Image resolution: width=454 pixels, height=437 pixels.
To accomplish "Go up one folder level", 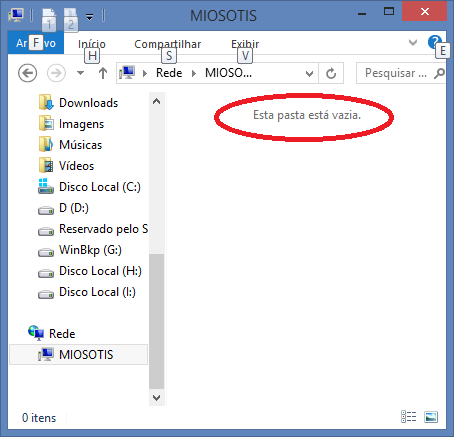I will pyautogui.click(x=103, y=73).
